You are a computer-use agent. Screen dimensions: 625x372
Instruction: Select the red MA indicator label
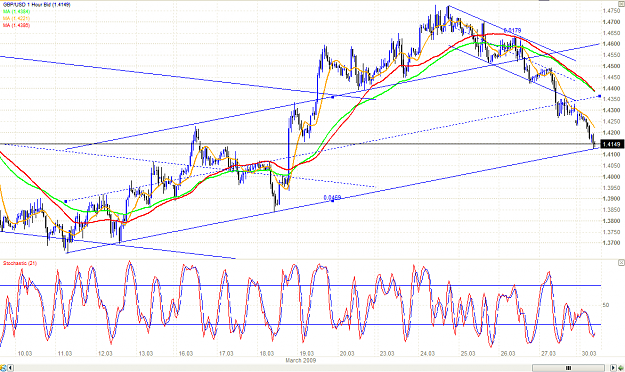pos(16,25)
